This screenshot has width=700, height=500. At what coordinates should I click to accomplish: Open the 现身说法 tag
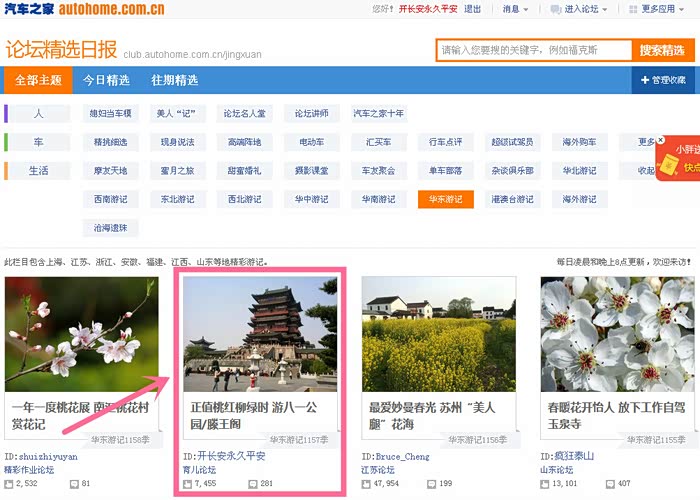(177, 142)
